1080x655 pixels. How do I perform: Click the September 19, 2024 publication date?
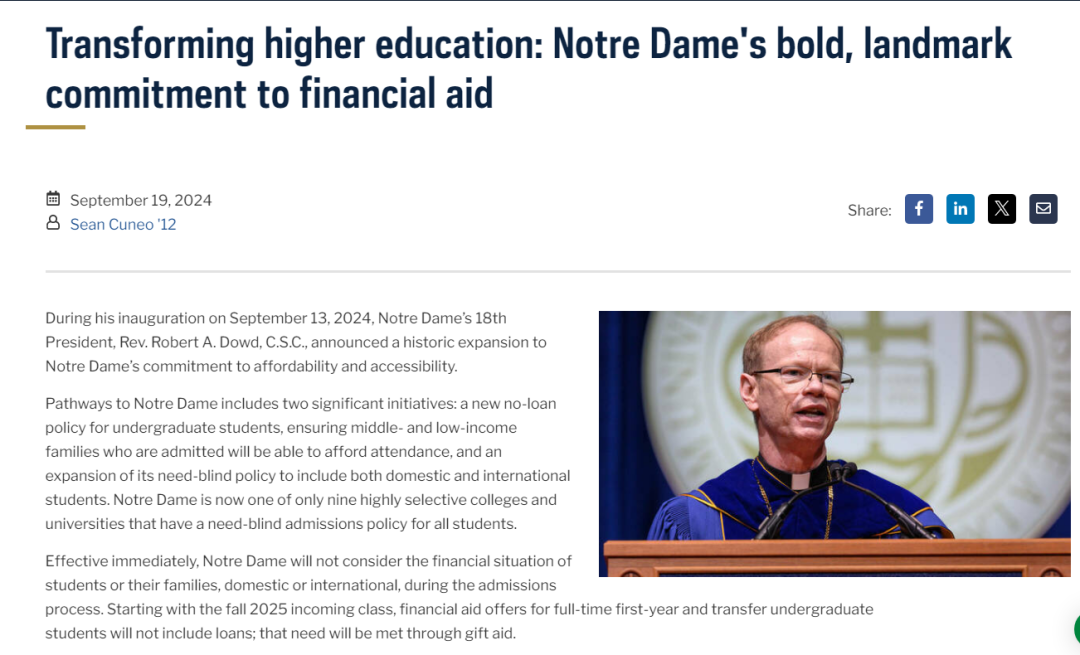tap(141, 200)
